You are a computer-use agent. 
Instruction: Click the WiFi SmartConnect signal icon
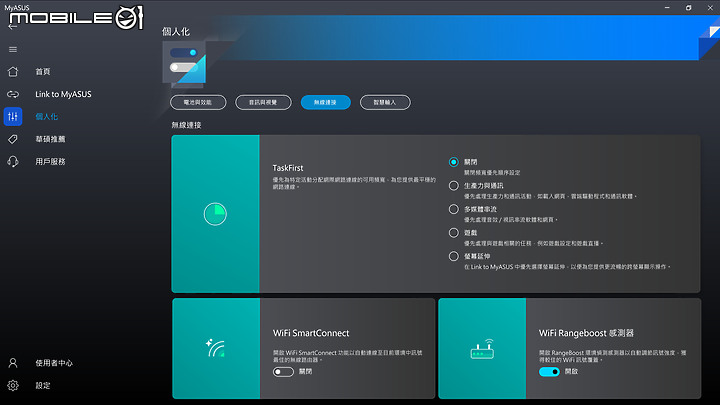tap(215, 348)
